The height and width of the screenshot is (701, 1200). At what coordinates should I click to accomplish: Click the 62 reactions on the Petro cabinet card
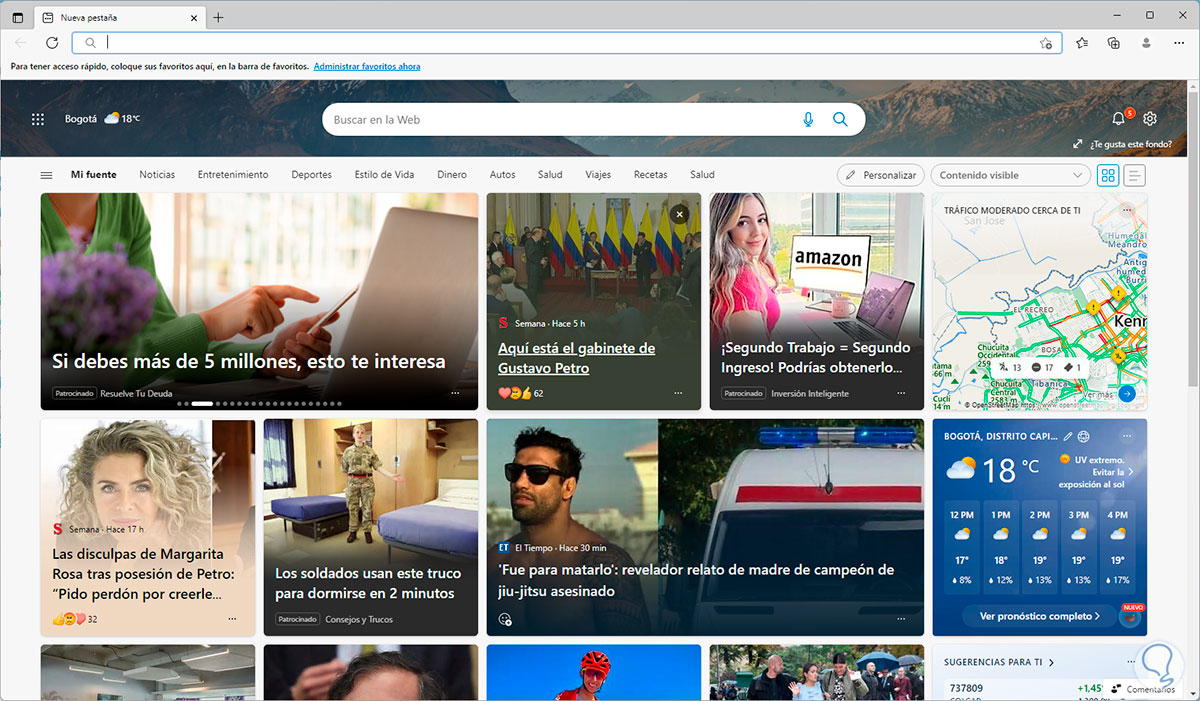tap(521, 394)
